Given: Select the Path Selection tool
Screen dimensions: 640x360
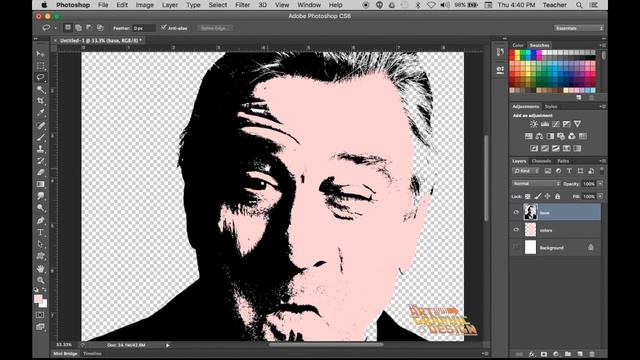Looking at the screenshot, I should pyautogui.click(x=40, y=244).
